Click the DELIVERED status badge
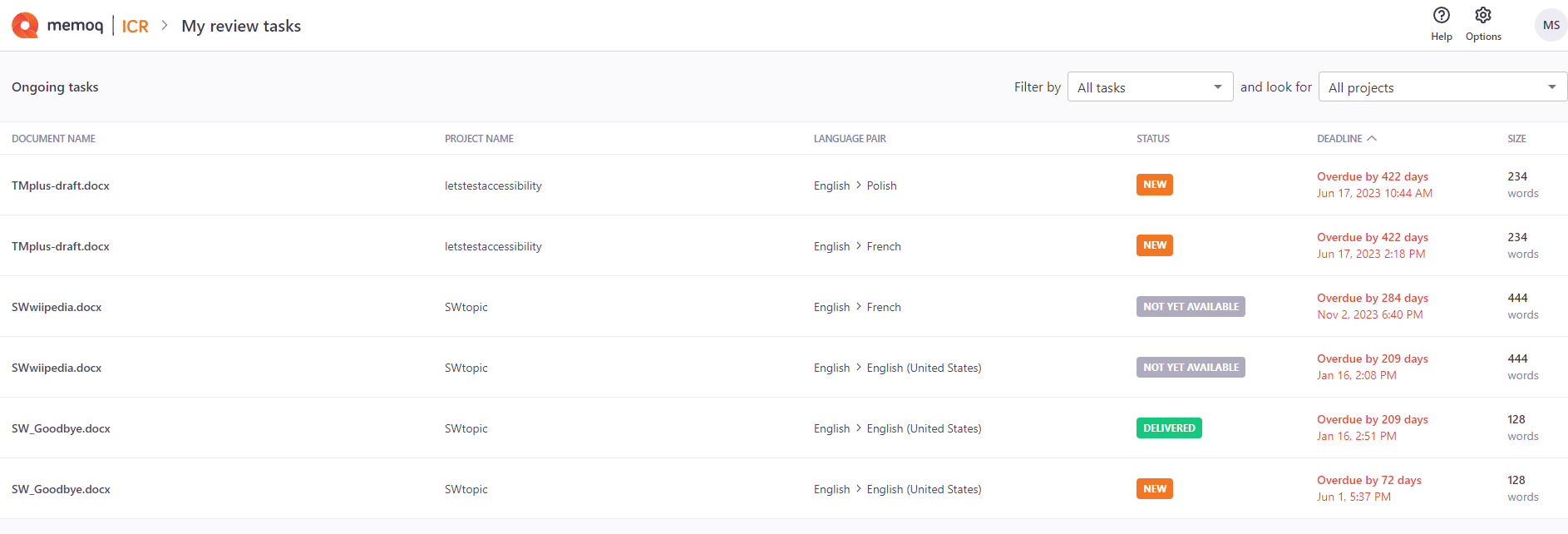The width and height of the screenshot is (1568, 534). (x=1169, y=428)
